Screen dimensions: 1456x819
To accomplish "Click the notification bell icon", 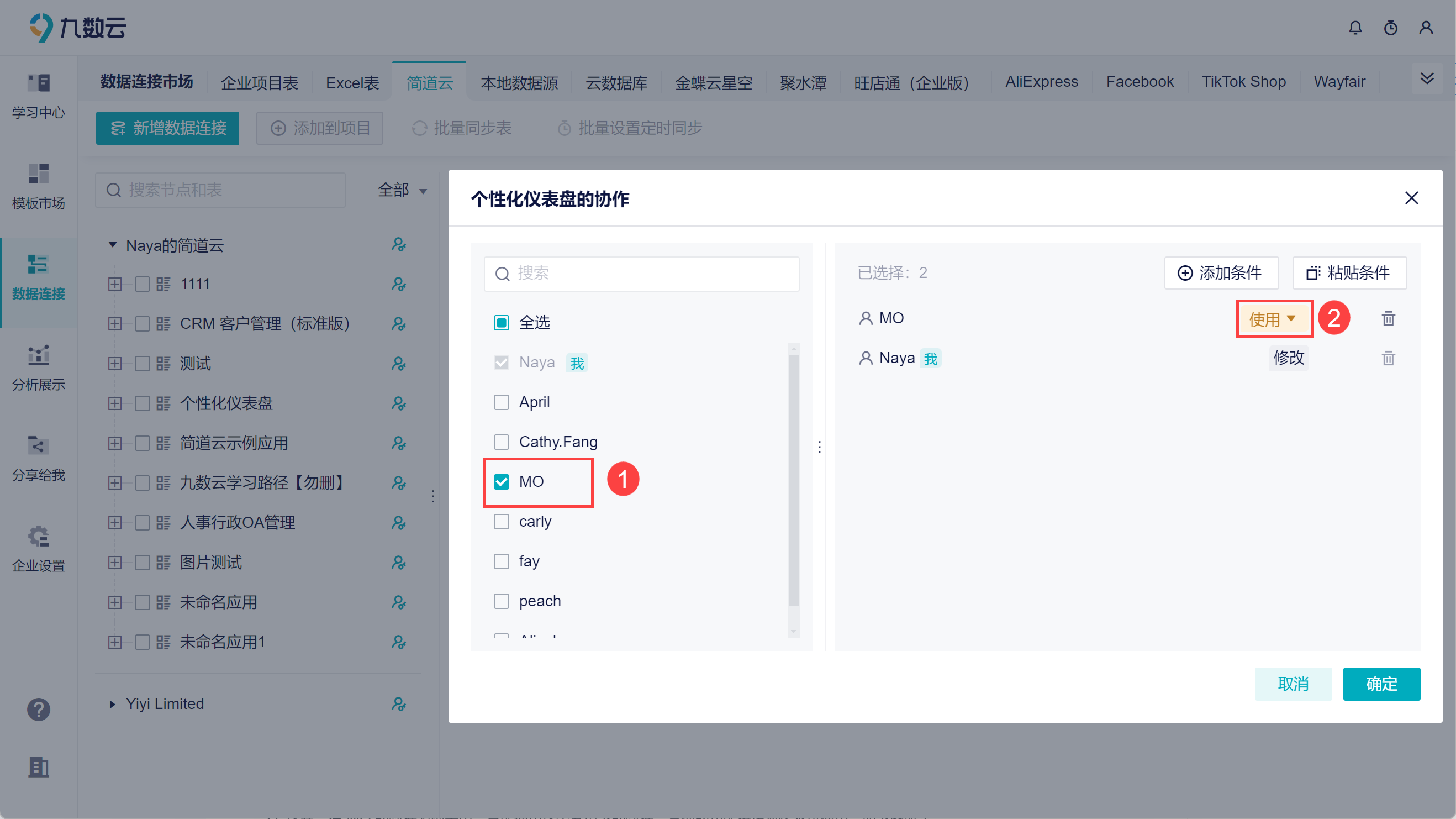I will coord(1355,28).
